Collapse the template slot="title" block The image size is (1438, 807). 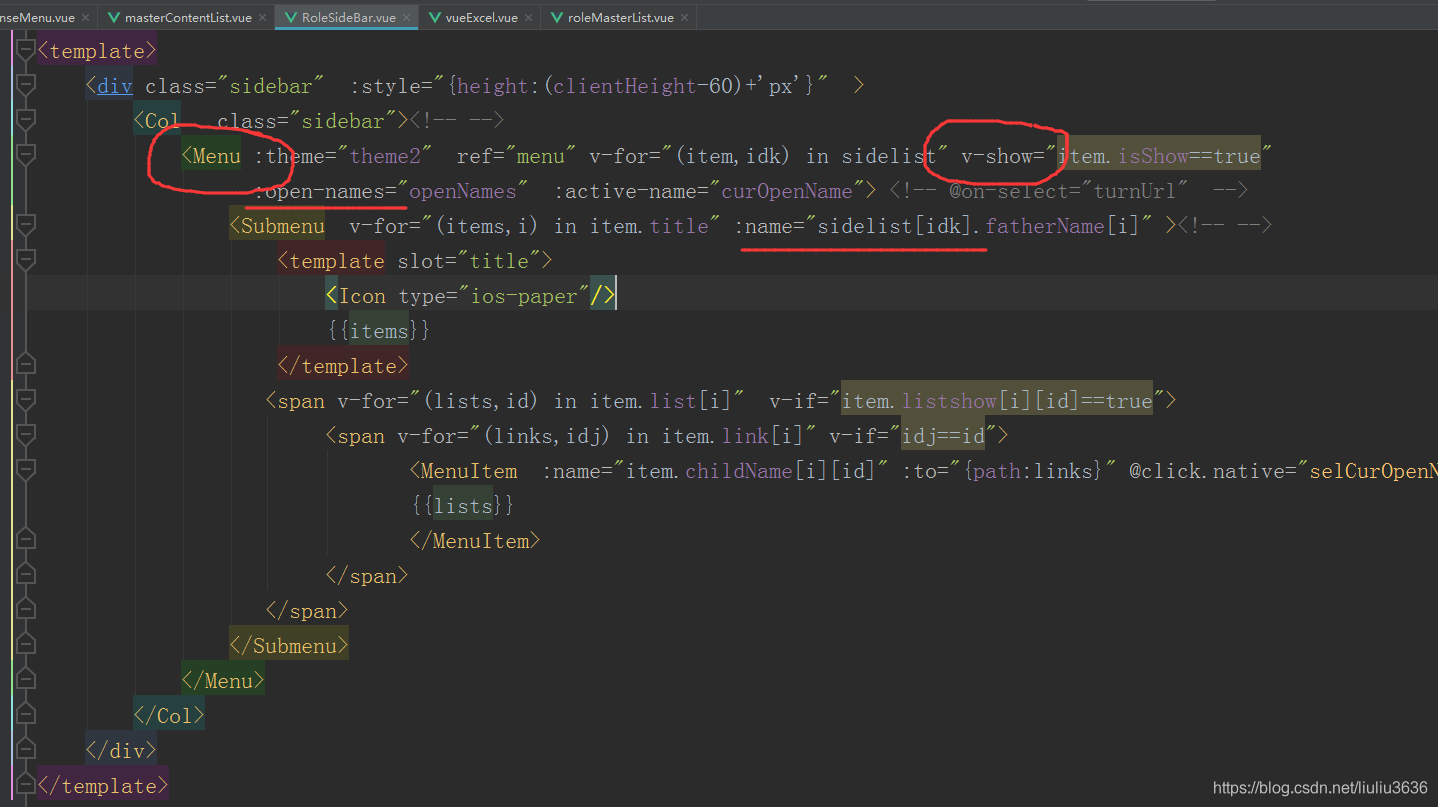[x=26, y=261]
